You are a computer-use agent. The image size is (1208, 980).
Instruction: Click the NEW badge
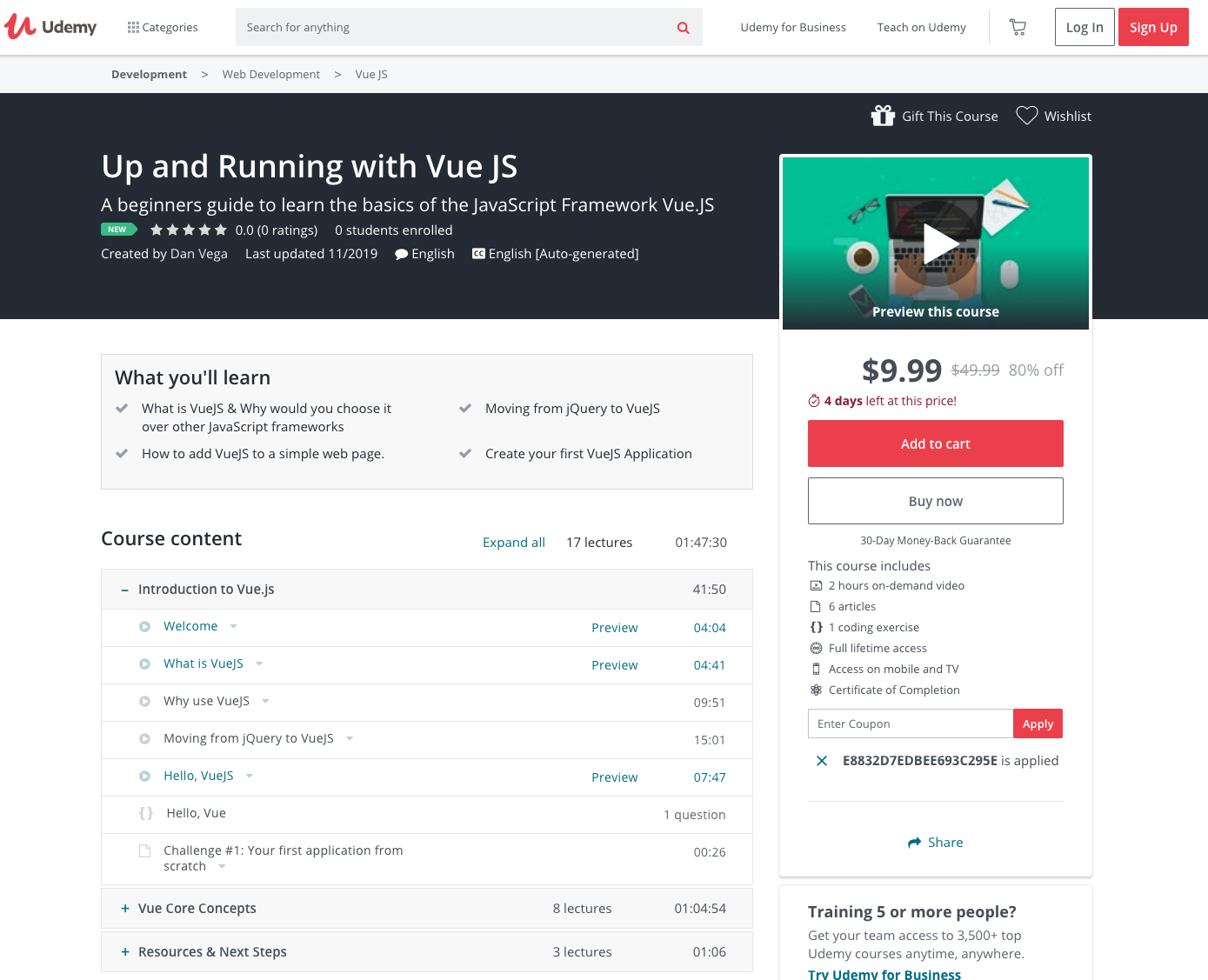pyautogui.click(x=118, y=230)
